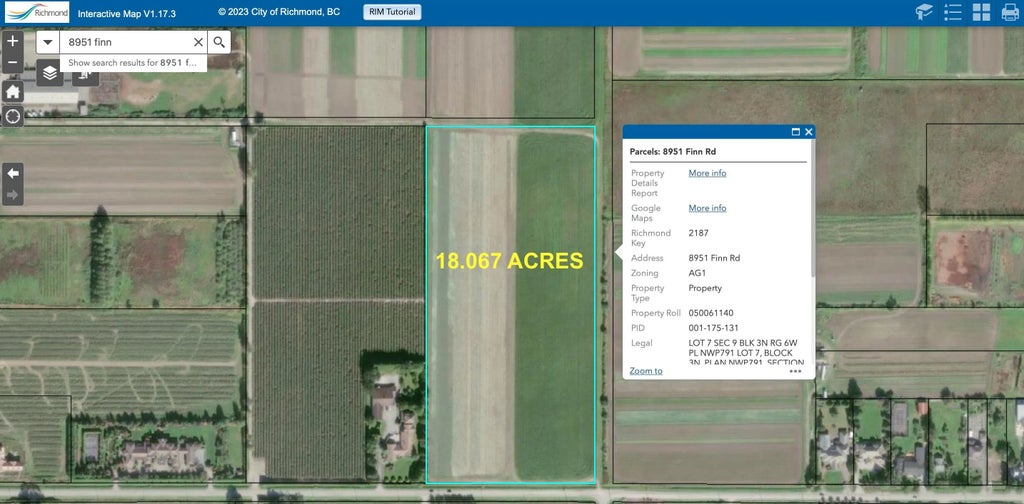Click the find my location button
1024x504 pixels.
[13, 116]
